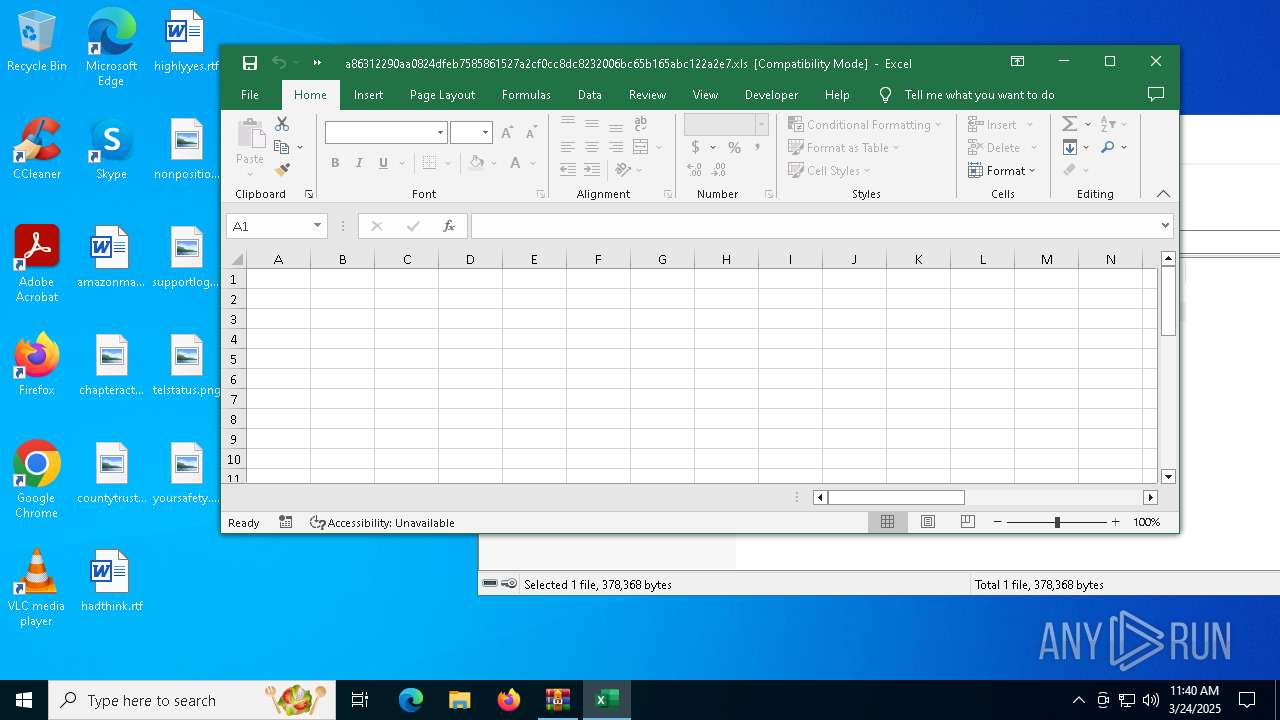Click the Insert Function fx icon
The height and width of the screenshot is (720, 1280).
click(x=449, y=226)
